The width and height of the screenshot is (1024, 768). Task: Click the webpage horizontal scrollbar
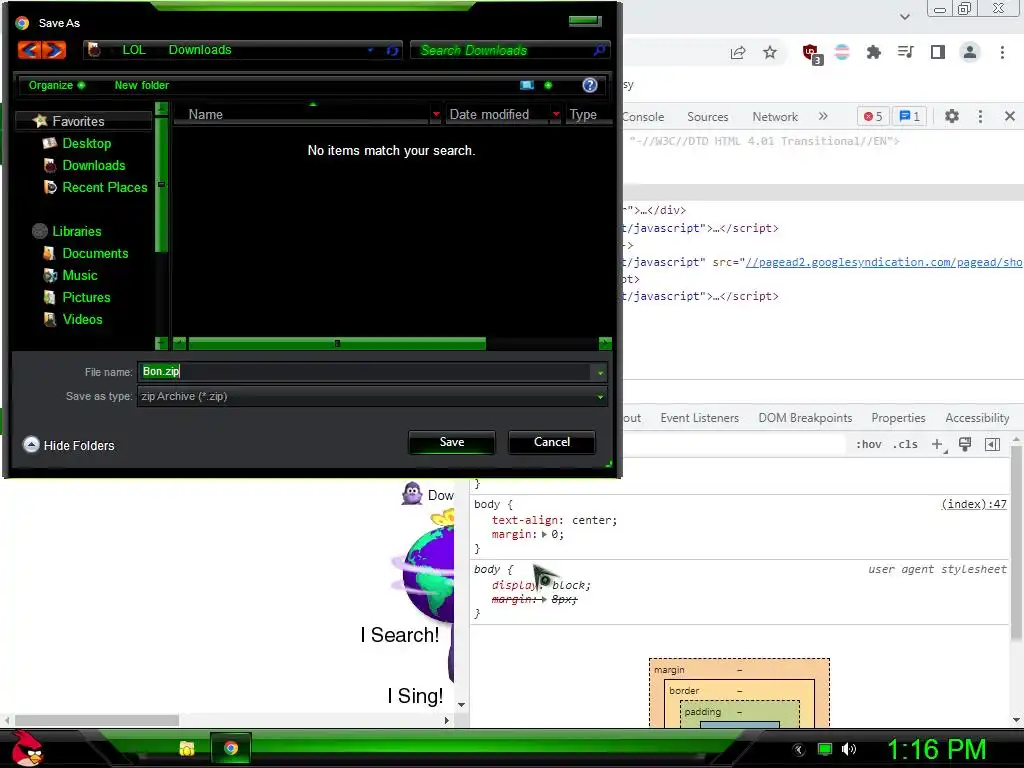pos(97,720)
